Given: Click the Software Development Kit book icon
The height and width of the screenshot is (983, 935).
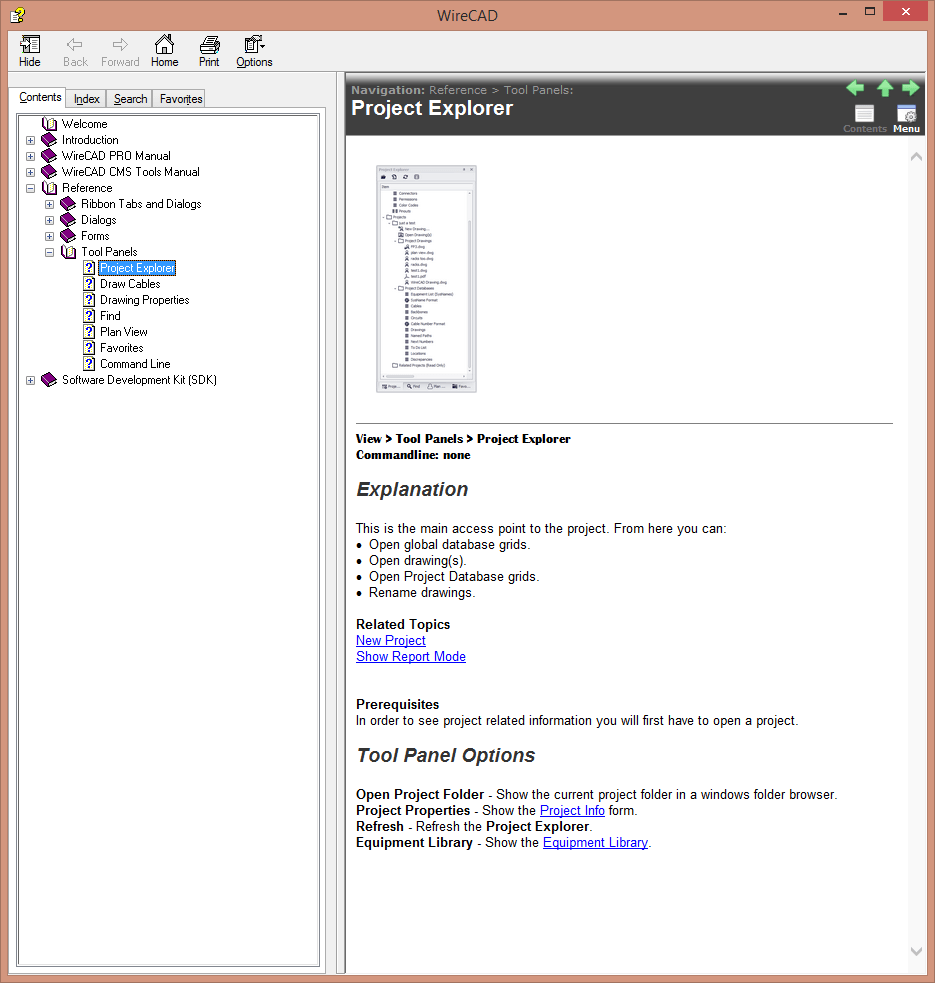Looking at the screenshot, I should [49, 380].
